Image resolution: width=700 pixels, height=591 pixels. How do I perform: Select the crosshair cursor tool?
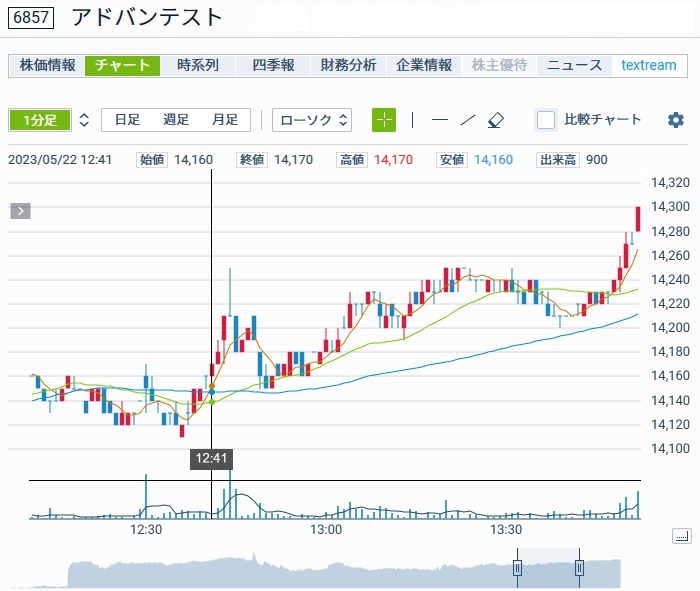pyautogui.click(x=384, y=120)
